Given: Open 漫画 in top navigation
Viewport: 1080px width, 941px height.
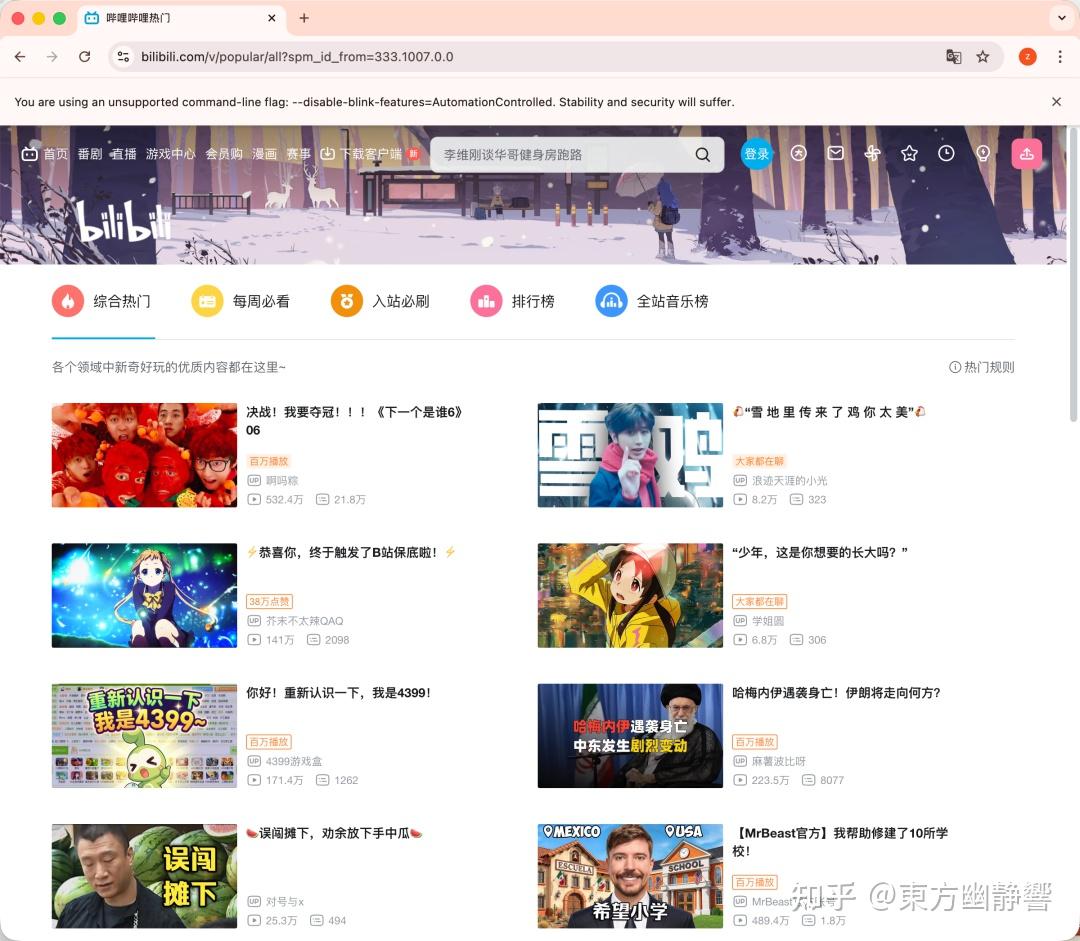Looking at the screenshot, I should pyautogui.click(x=264, y=154).
